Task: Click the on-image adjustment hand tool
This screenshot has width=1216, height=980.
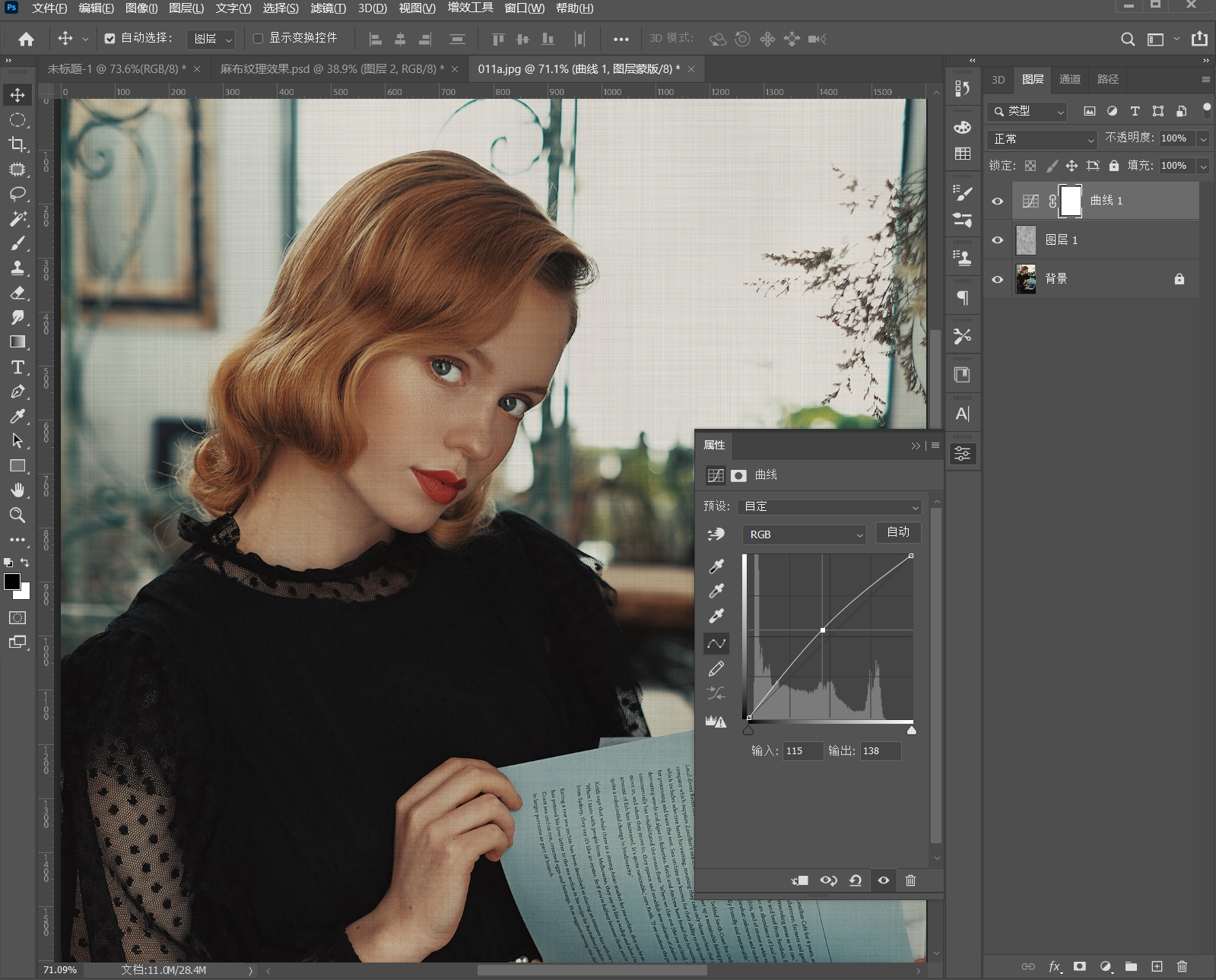Action: click(x=716, y=534)
